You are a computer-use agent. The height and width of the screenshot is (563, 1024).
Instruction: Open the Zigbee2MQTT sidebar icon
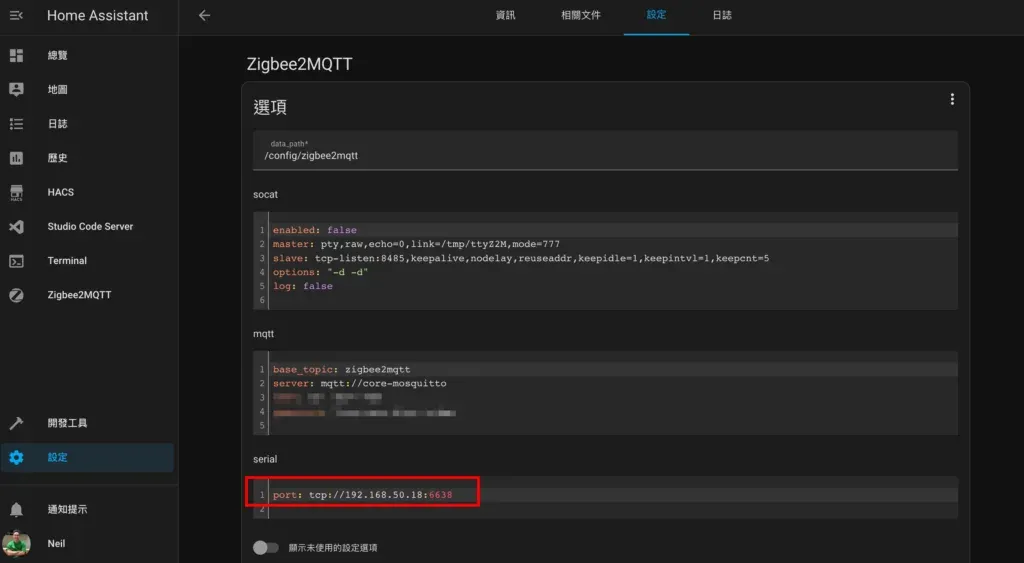coord(16,295)
